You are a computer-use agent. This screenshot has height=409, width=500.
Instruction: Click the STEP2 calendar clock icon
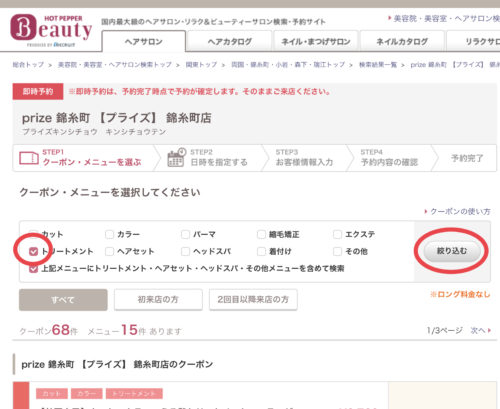point(176,157)
